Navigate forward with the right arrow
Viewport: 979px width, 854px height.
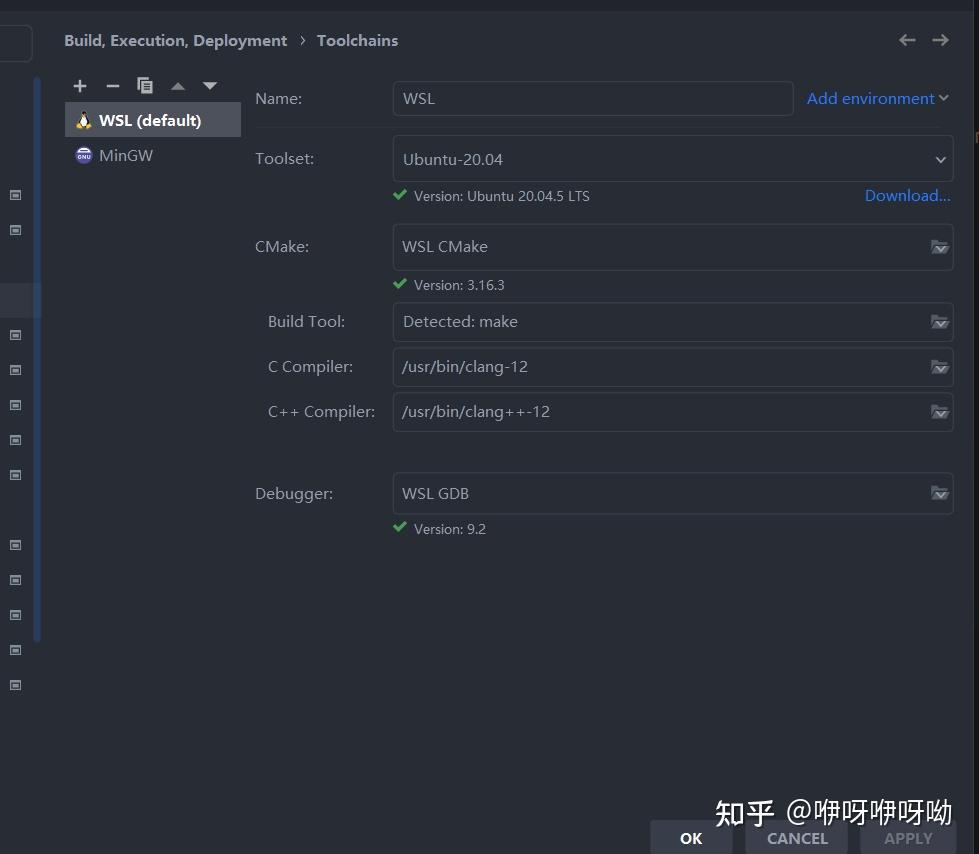(940, 40)
